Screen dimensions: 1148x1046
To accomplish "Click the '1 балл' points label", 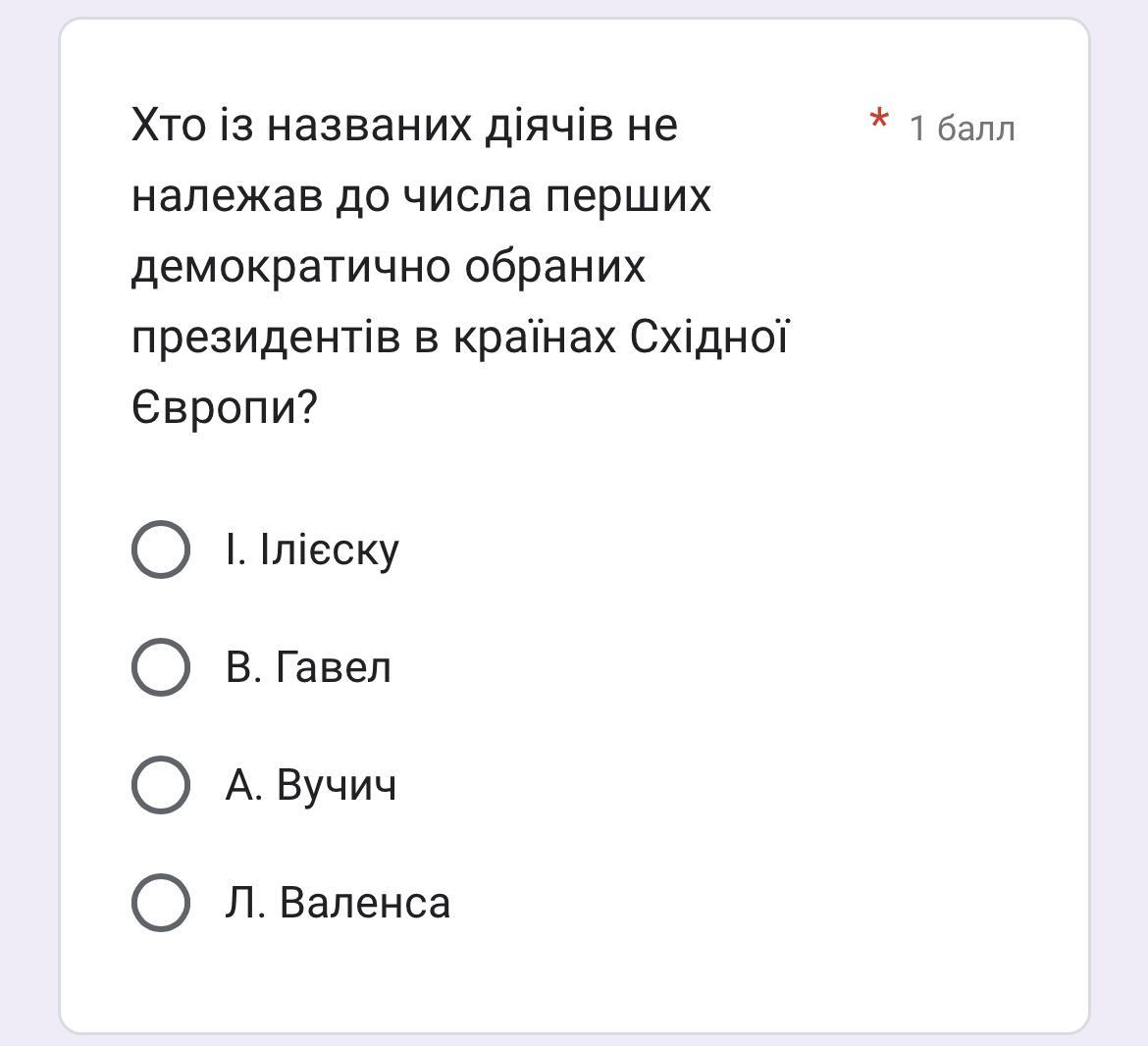I will tap(962, 129).
